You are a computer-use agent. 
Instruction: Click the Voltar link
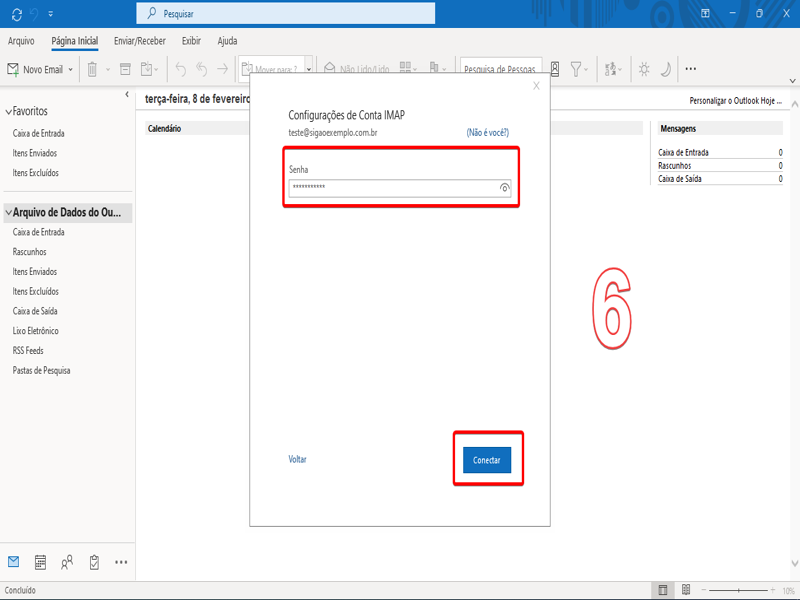297,459
